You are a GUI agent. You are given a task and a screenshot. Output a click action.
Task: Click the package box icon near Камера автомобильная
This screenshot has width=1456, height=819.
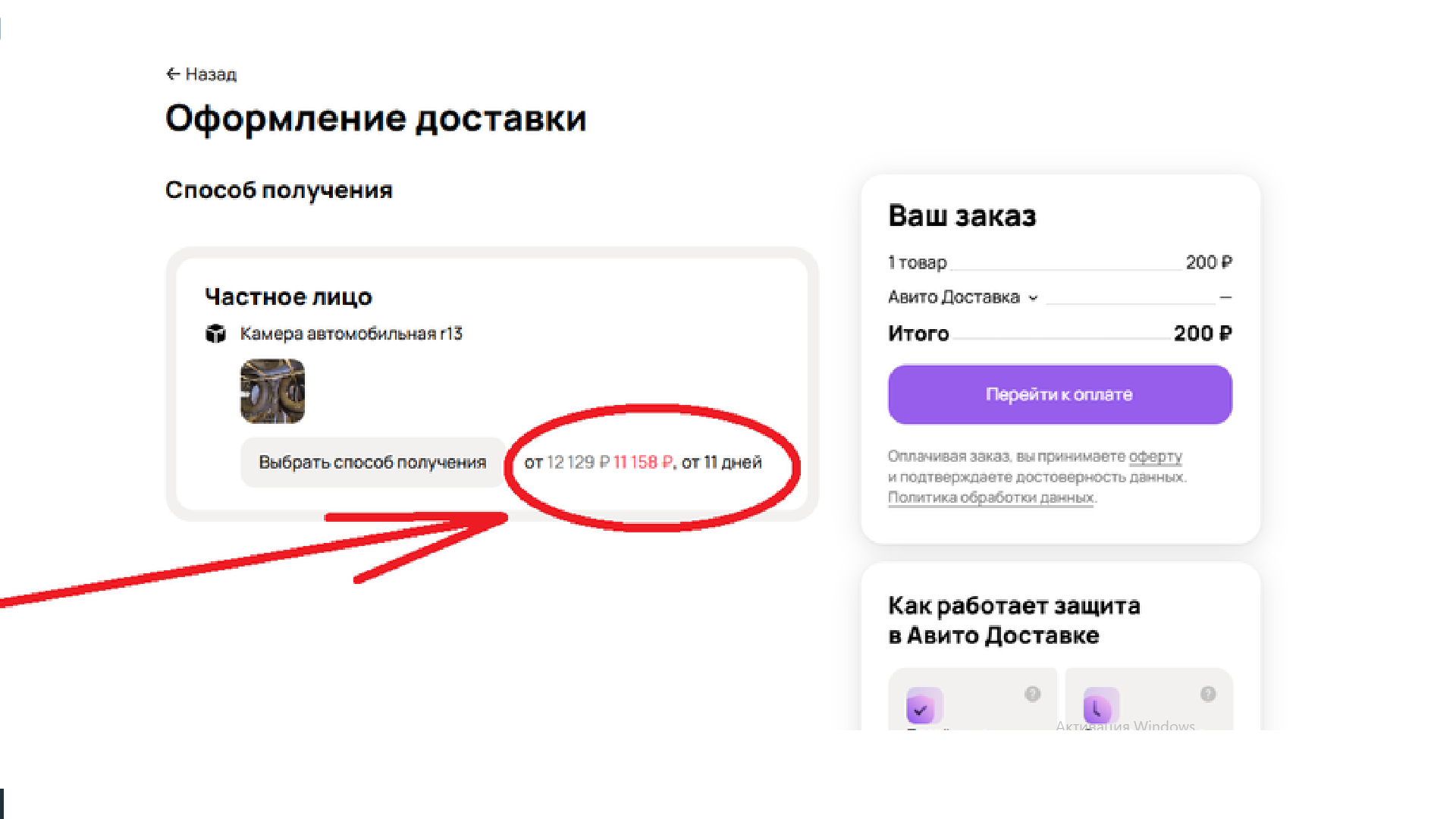215,334
